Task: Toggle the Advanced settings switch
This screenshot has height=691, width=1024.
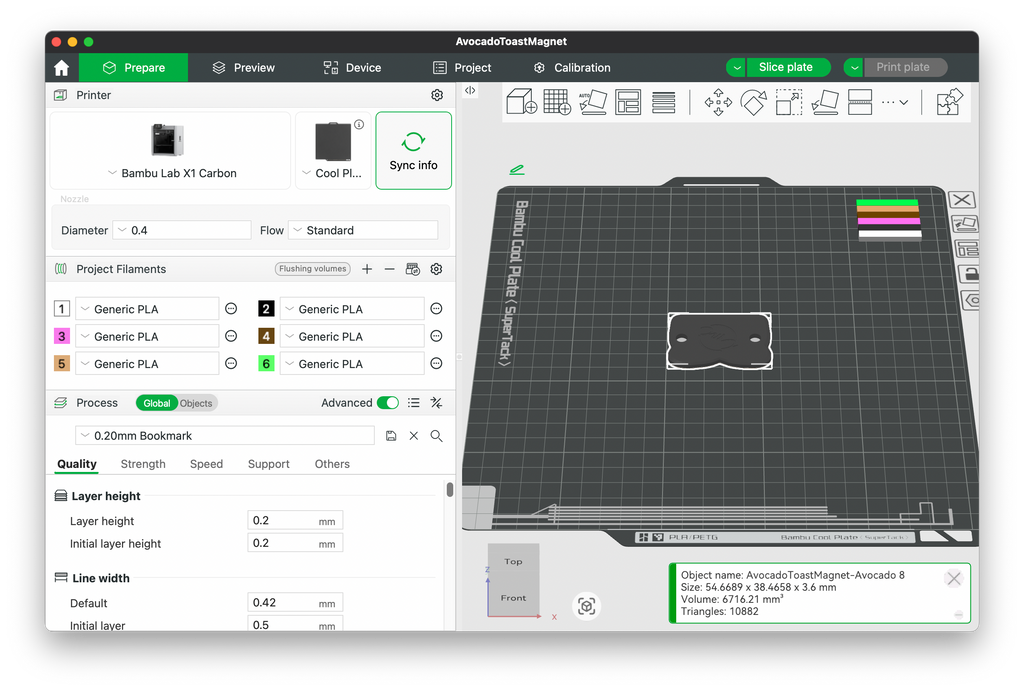Action: (x=388, y=403)
